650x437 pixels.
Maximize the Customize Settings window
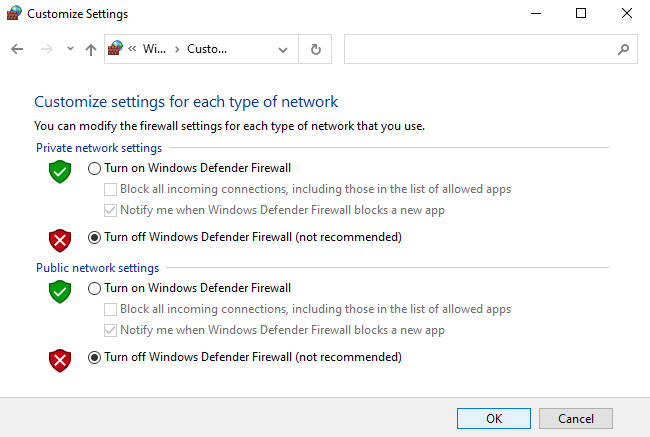[x=581, y=13]
